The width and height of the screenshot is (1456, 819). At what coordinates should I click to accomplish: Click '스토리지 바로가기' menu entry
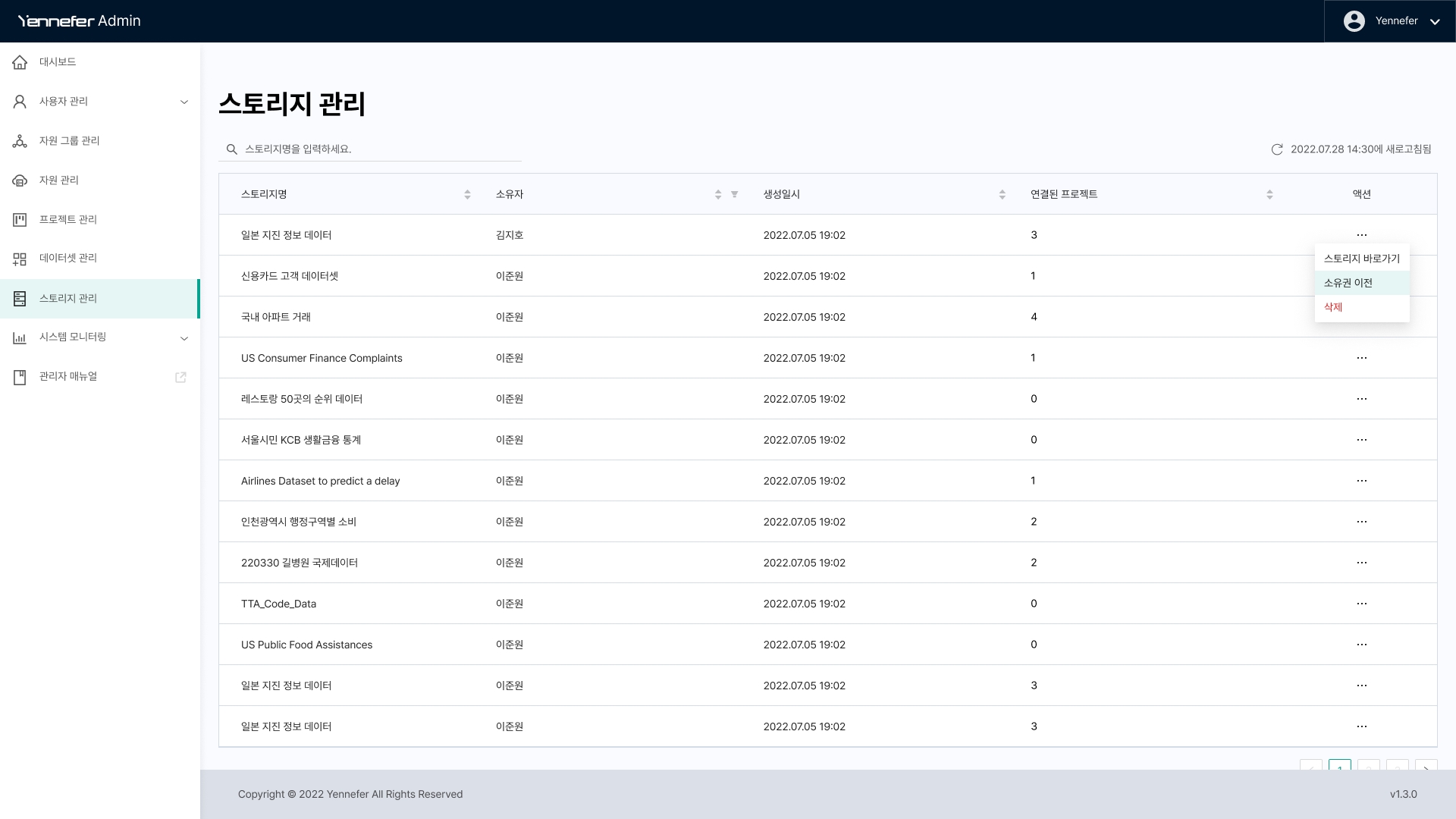point(1361,259)
